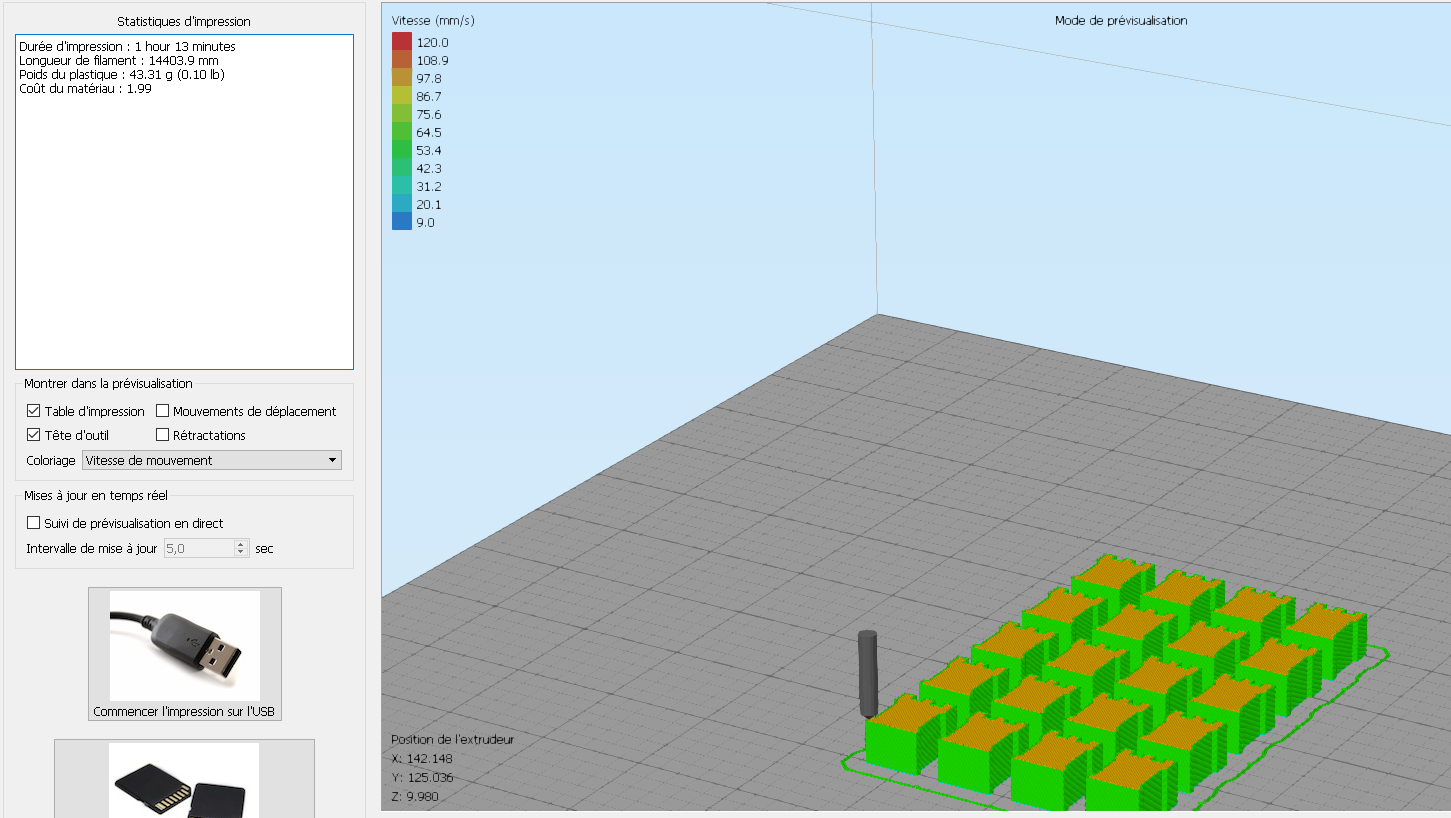Image resolution: width=1451 pixels, height=818 pixels.
Task: Toggle the Table d'impression checkbox
Action: click(34, 411)
